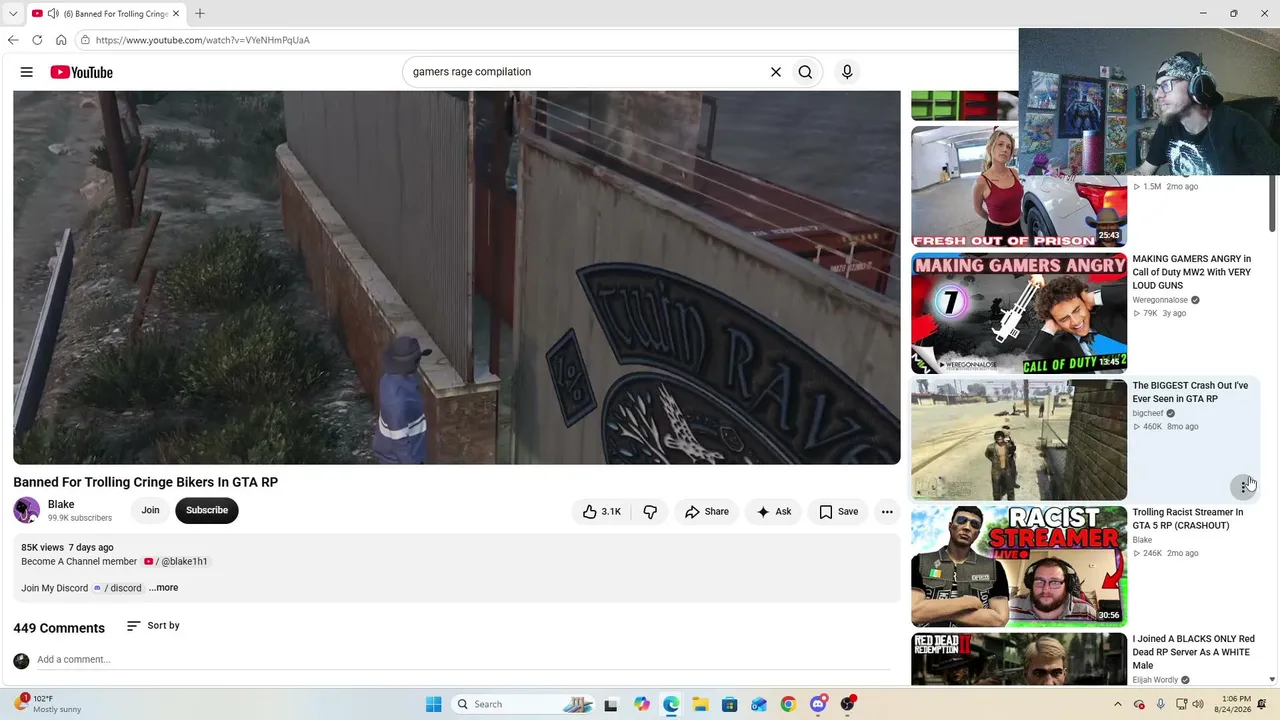Open more actions ellipsis under the video

click(x=887, y=511)
